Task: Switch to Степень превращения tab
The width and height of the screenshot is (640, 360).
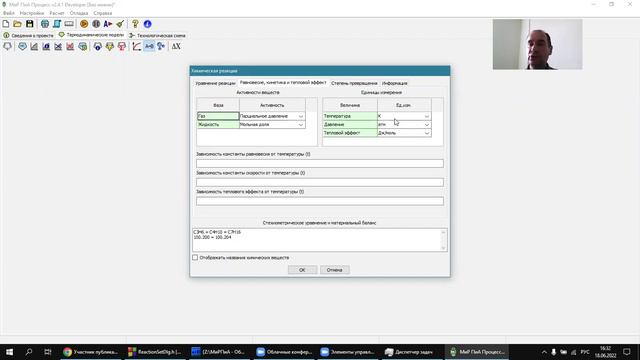Action: coord(354,83)
